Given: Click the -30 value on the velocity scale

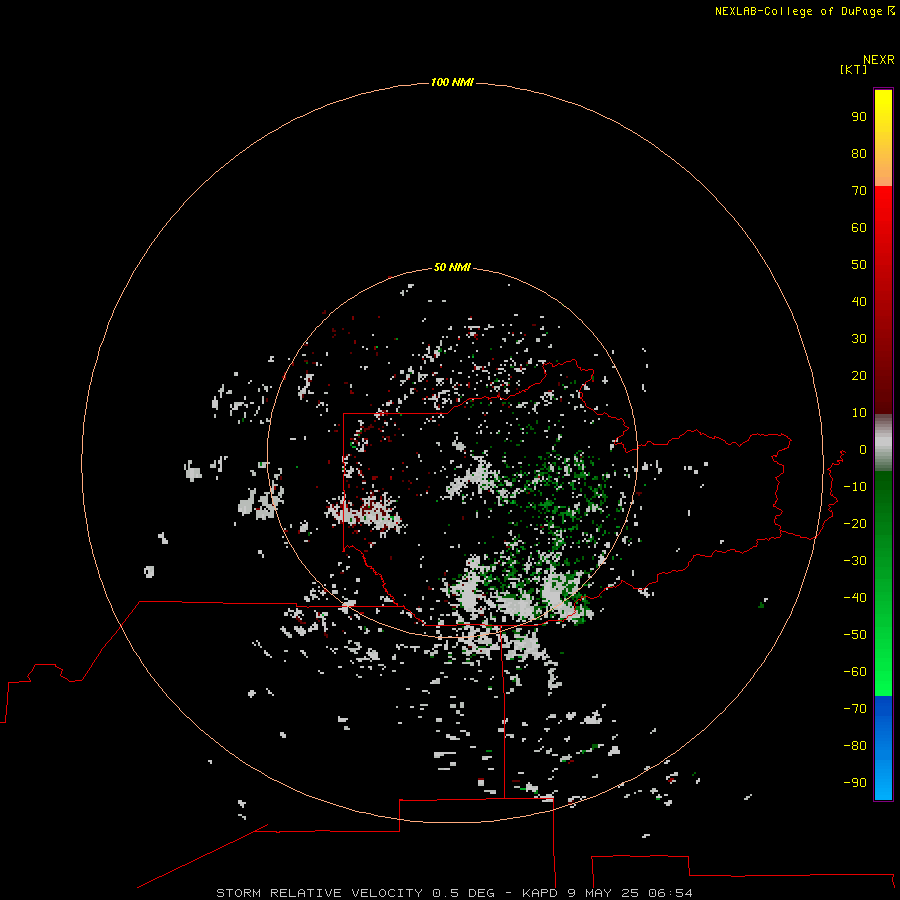Looking at the screenshot, I should click(x=855, y=561).
